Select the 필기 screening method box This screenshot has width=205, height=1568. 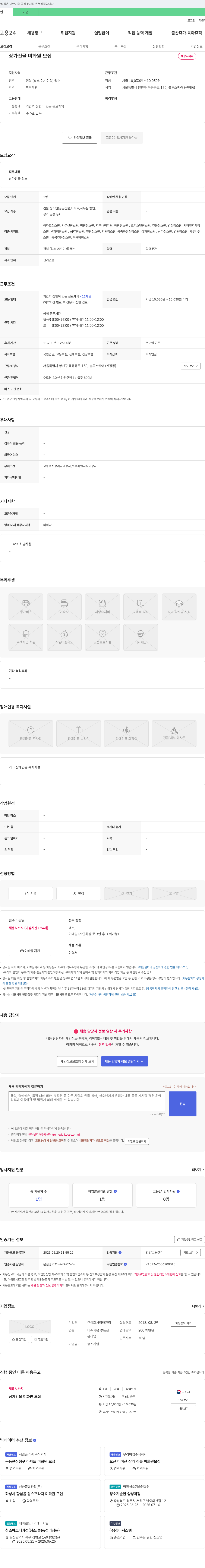click(x=127, y=894)
